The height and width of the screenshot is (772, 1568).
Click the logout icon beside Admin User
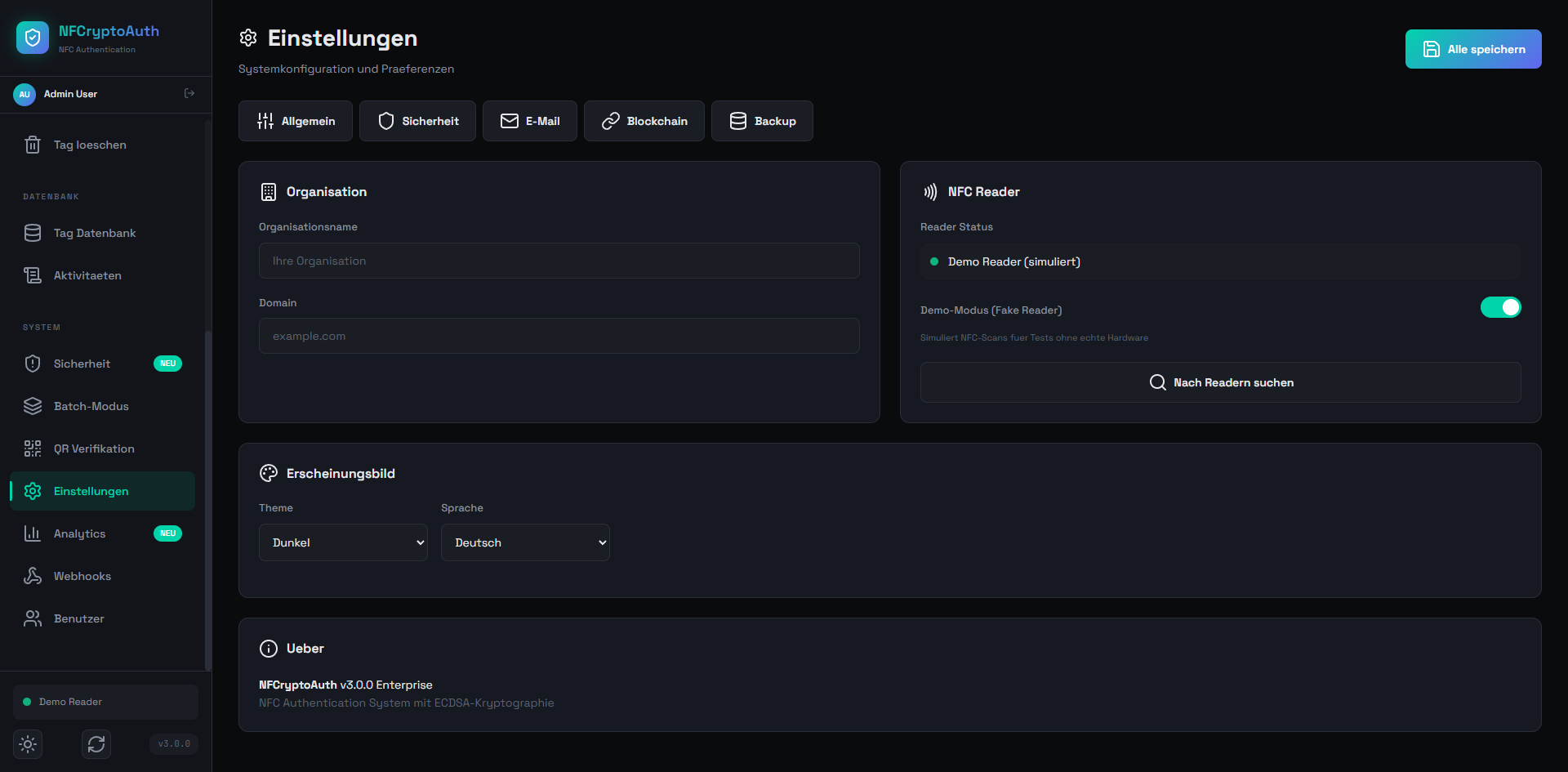189,94
